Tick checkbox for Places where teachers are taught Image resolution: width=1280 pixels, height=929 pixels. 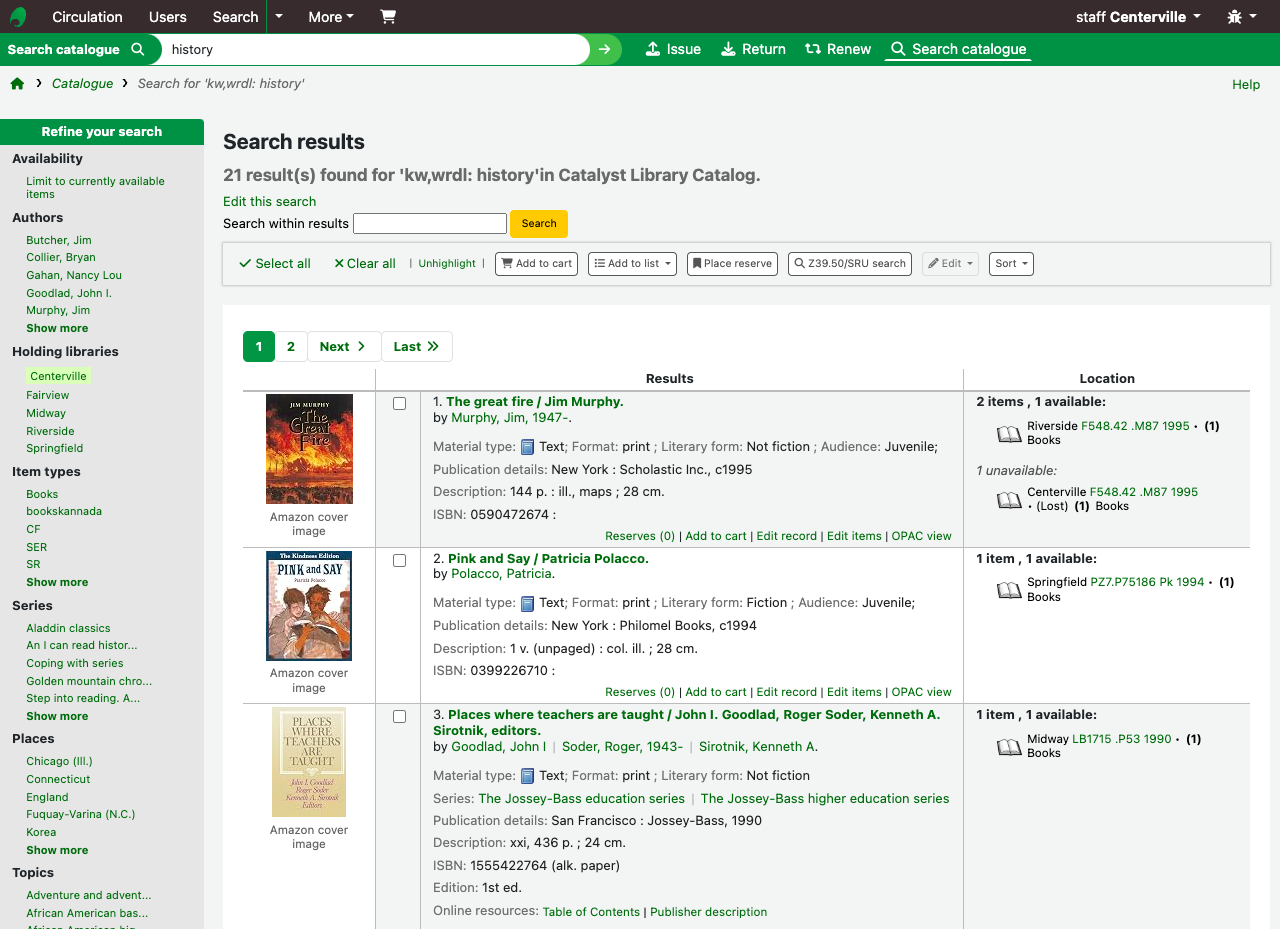coord(400,717)
